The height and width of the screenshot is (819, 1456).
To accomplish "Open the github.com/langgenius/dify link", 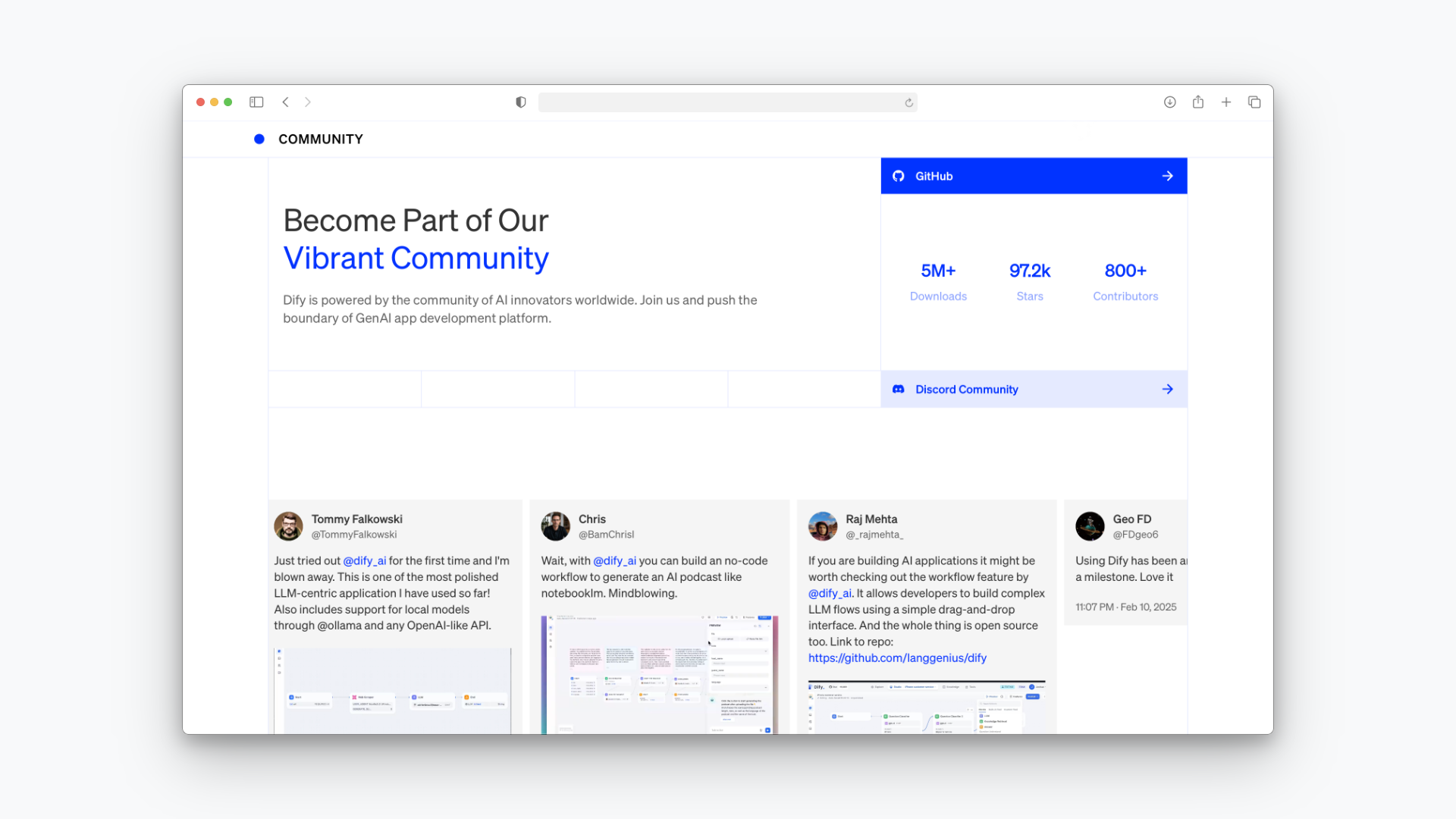I will pos(897,658).
